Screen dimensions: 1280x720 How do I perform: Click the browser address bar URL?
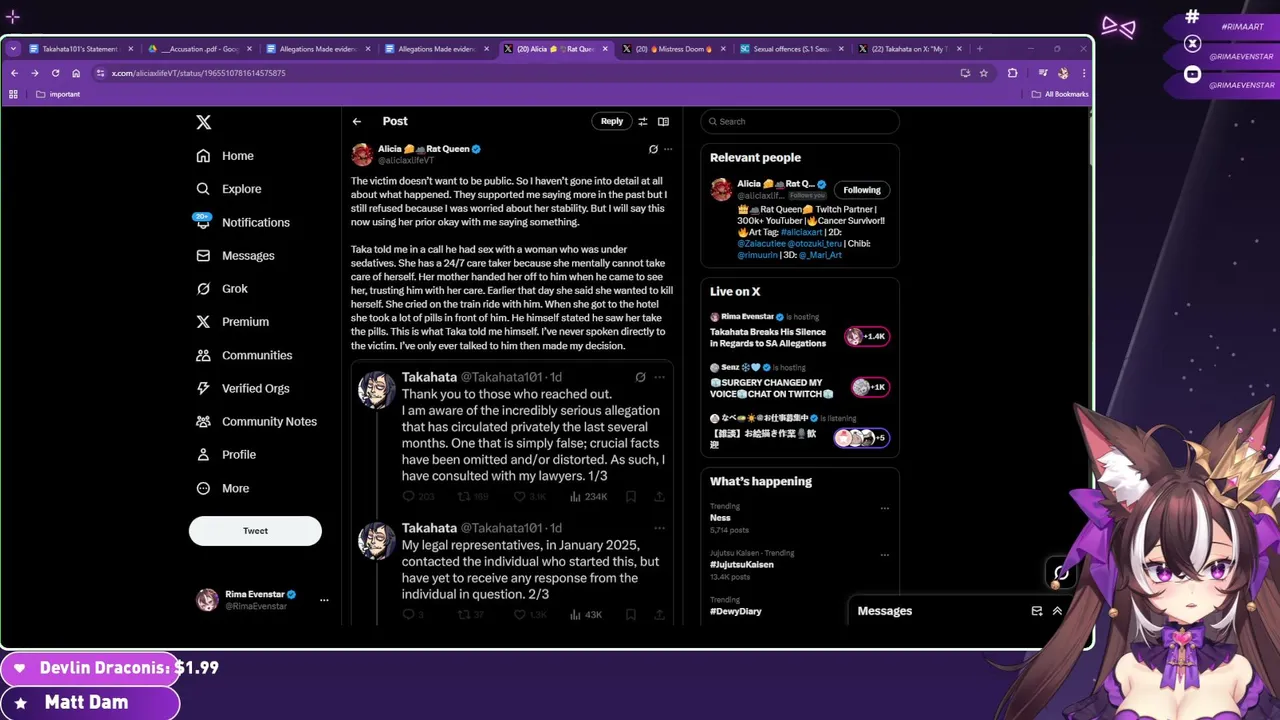coord(198,73)
